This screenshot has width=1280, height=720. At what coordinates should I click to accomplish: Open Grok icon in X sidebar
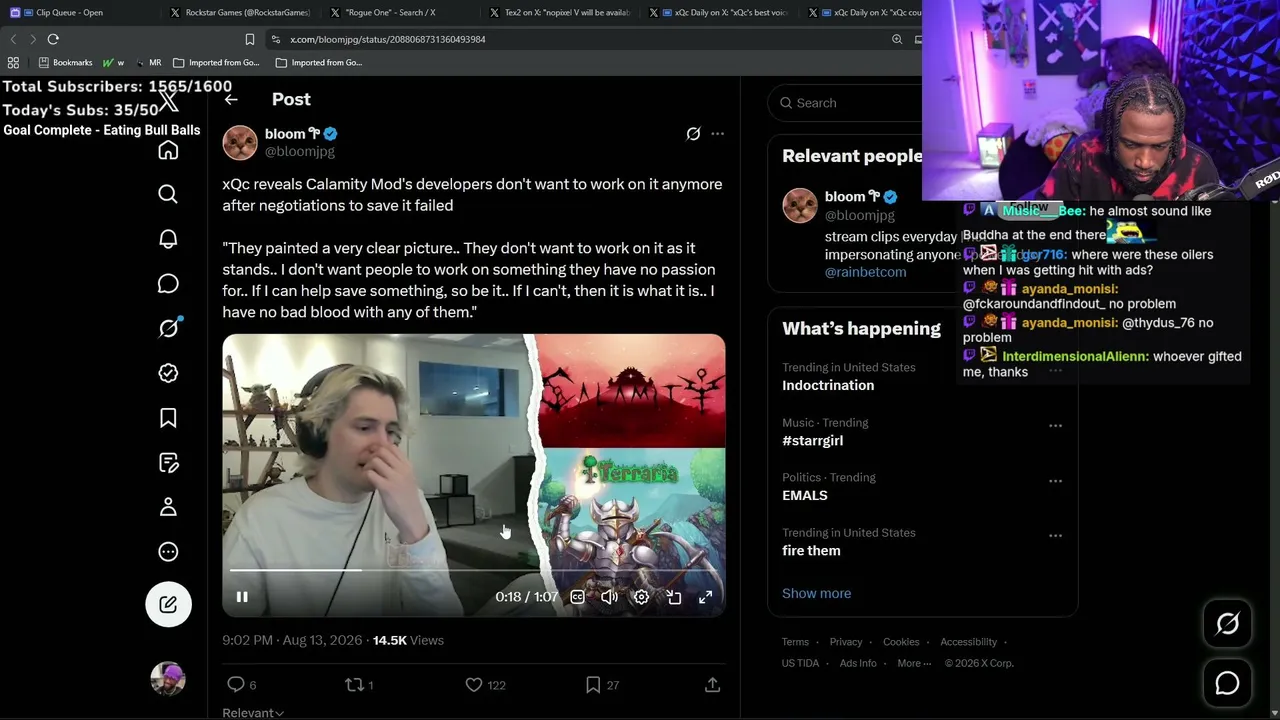point(168,328)
